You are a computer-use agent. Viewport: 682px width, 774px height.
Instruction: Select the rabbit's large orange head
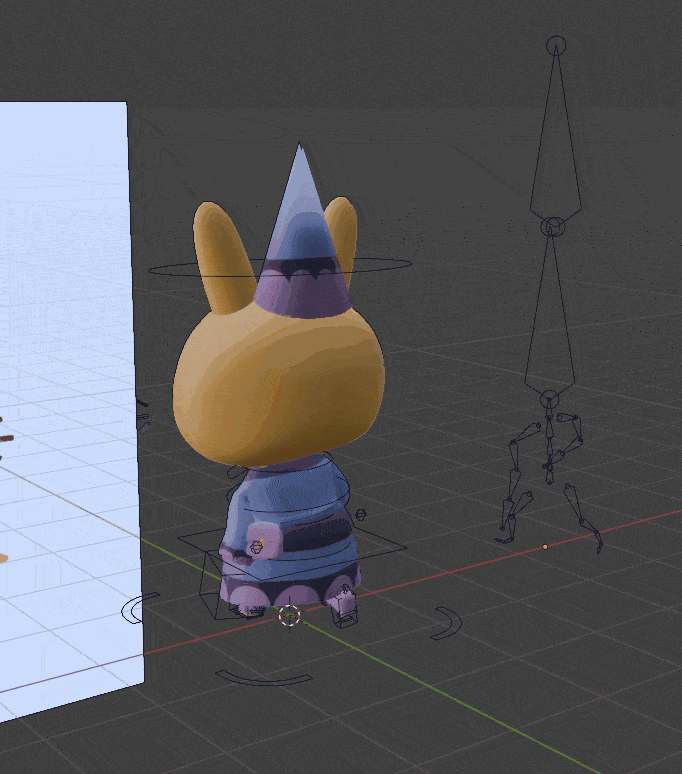279,385
